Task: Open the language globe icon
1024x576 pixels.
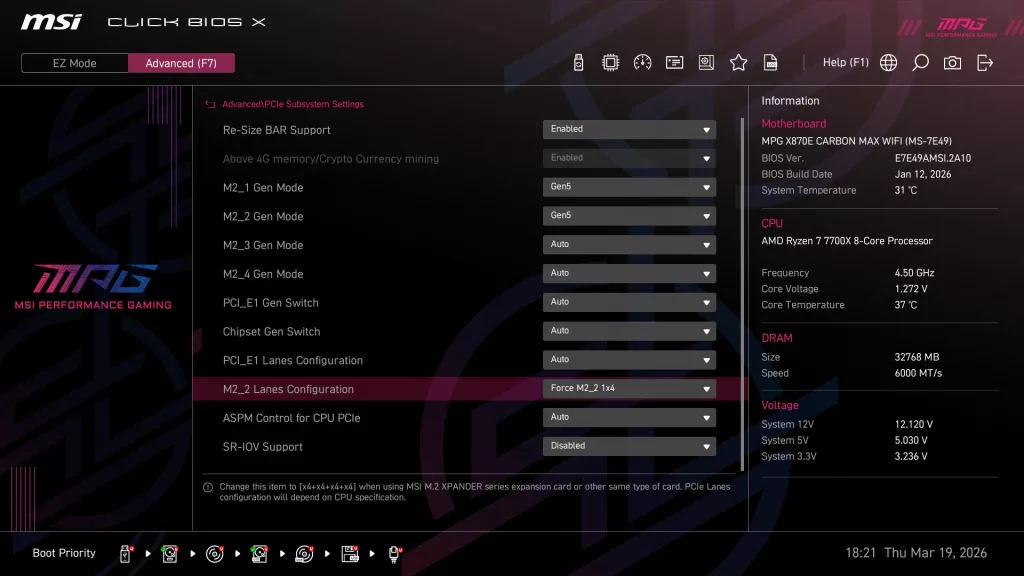Action: pyautogui.click(x=888, y=62)
